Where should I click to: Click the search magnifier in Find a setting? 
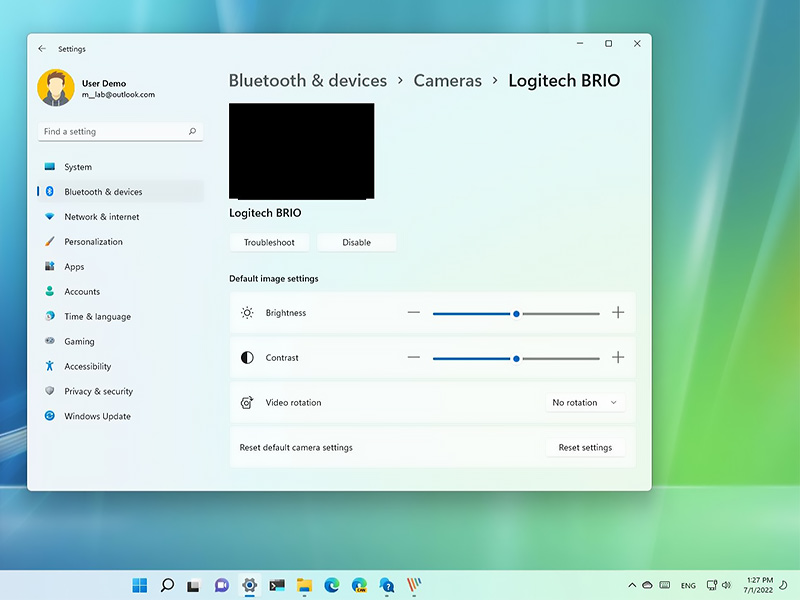pos(192,131)
